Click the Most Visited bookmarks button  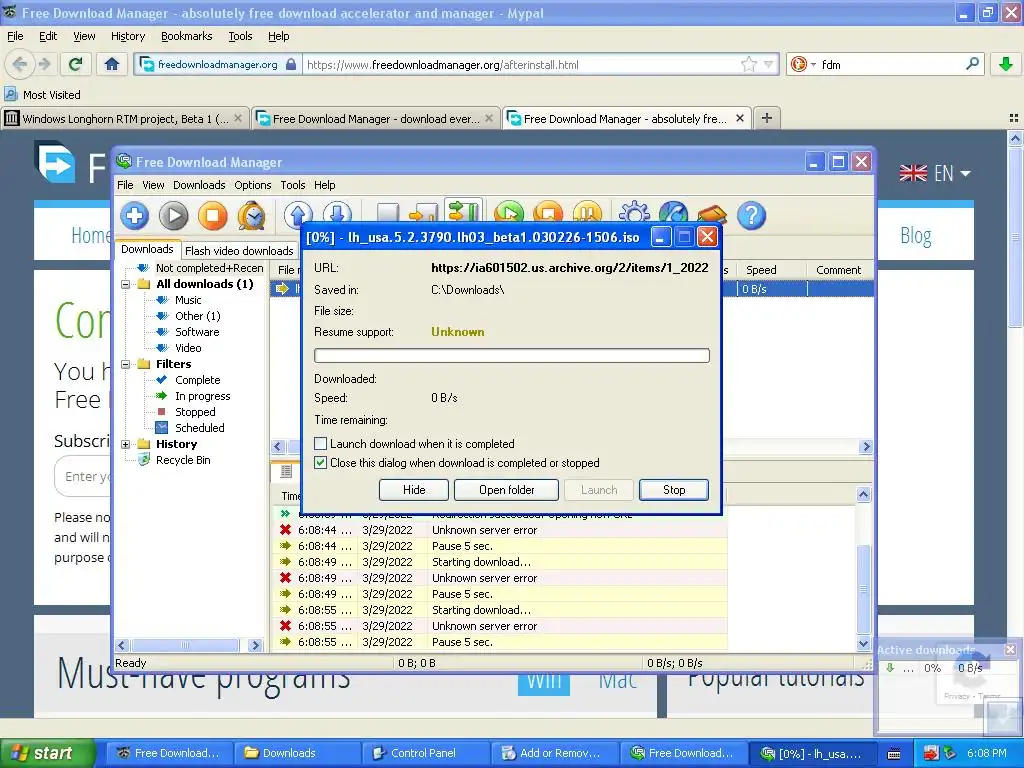tap(43, 95)
